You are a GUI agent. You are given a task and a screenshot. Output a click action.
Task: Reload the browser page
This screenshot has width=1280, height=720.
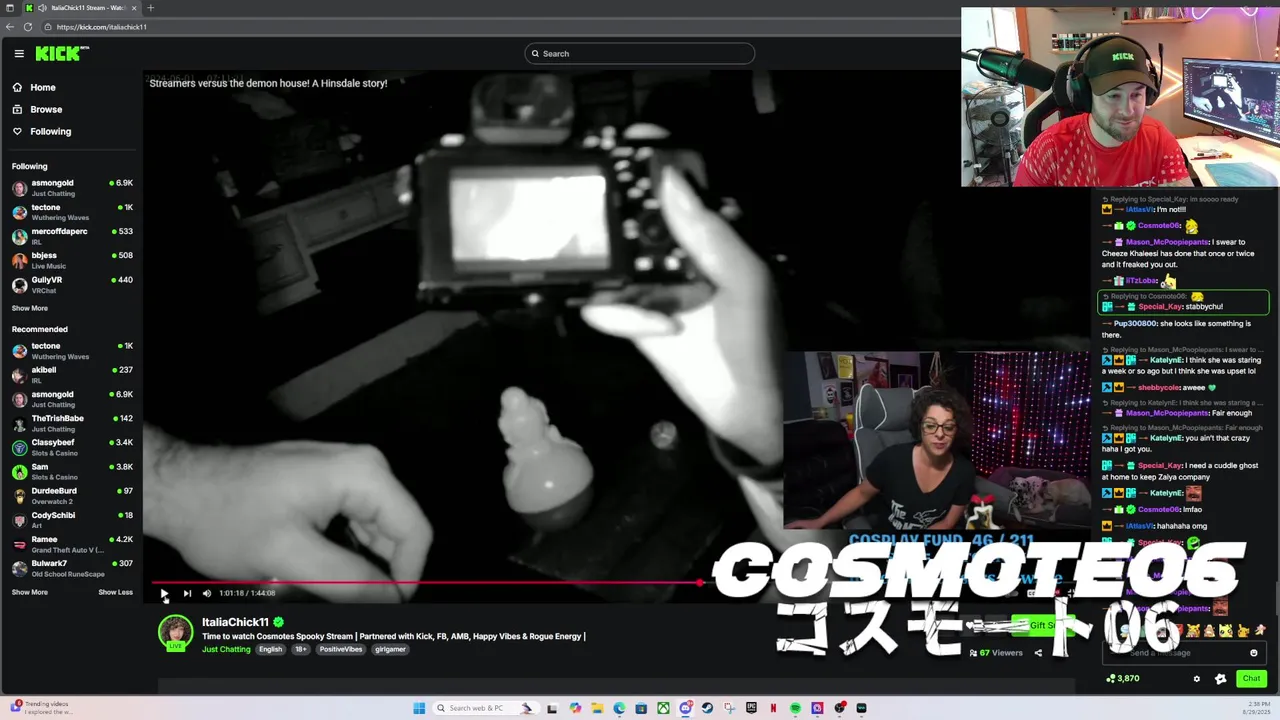tap(28, 27)
